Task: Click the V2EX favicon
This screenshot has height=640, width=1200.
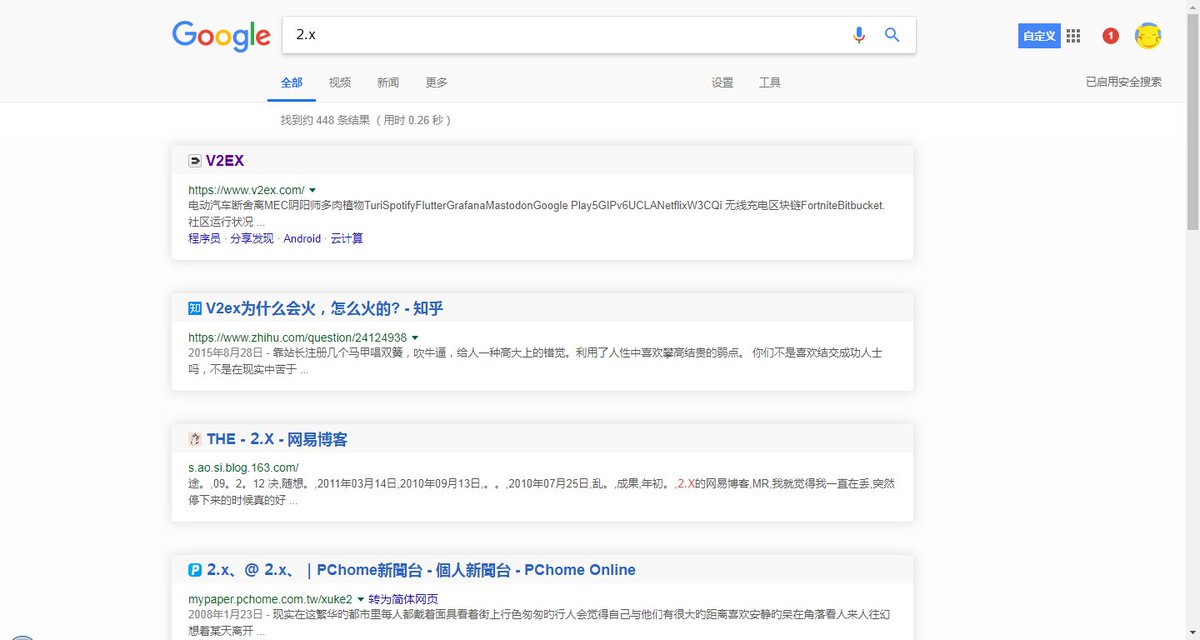Action: coord(194,160)
